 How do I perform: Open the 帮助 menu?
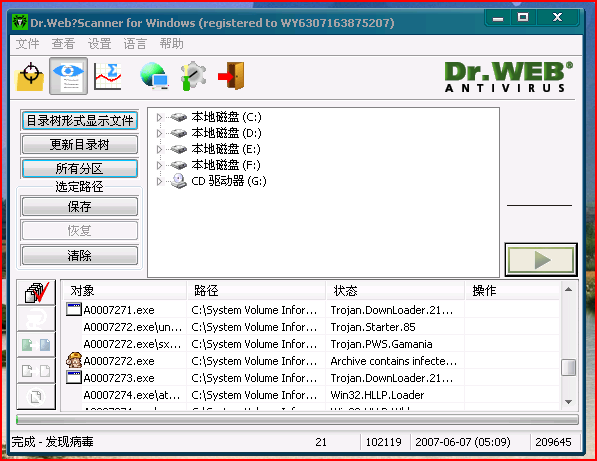(171, 44)
